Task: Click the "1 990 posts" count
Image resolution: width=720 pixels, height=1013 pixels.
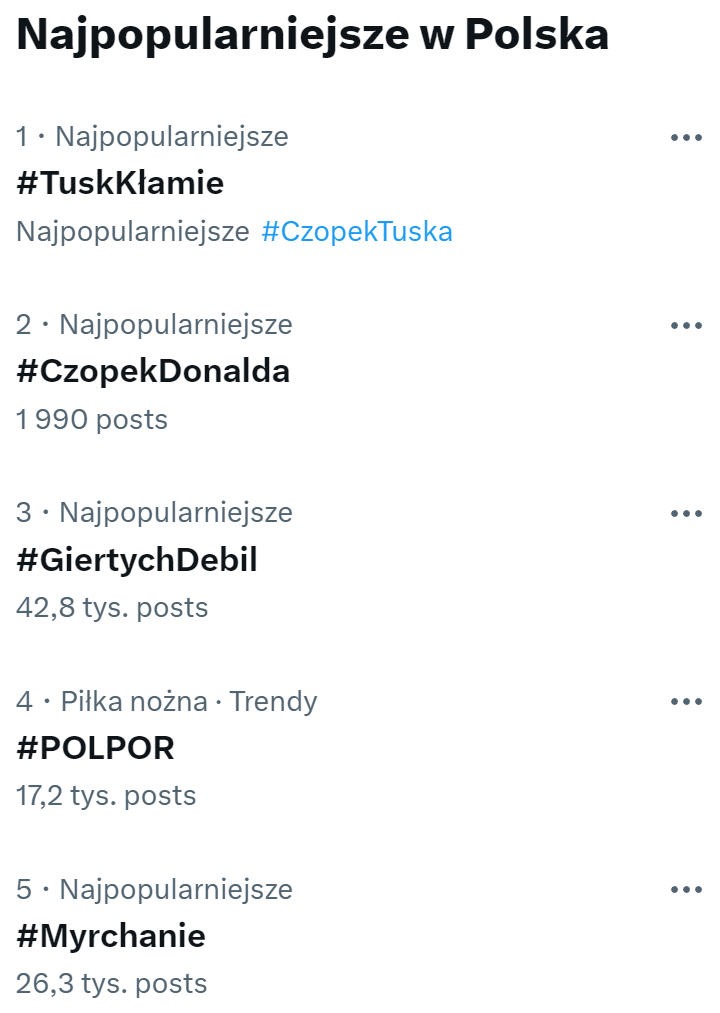Action: [x=92, y=420]
